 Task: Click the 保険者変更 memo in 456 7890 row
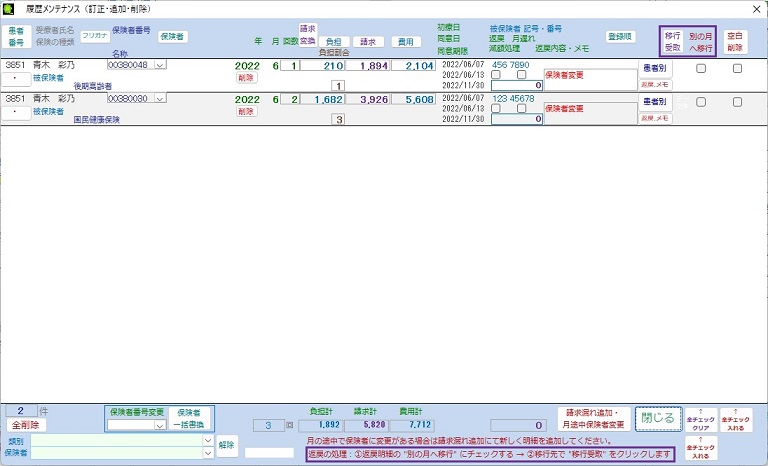click(x=590, y=79)
